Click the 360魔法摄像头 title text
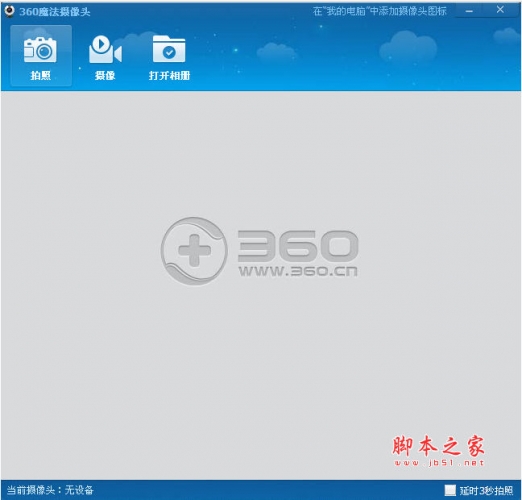Screen dimensions: 522x500 coord(55,12)
